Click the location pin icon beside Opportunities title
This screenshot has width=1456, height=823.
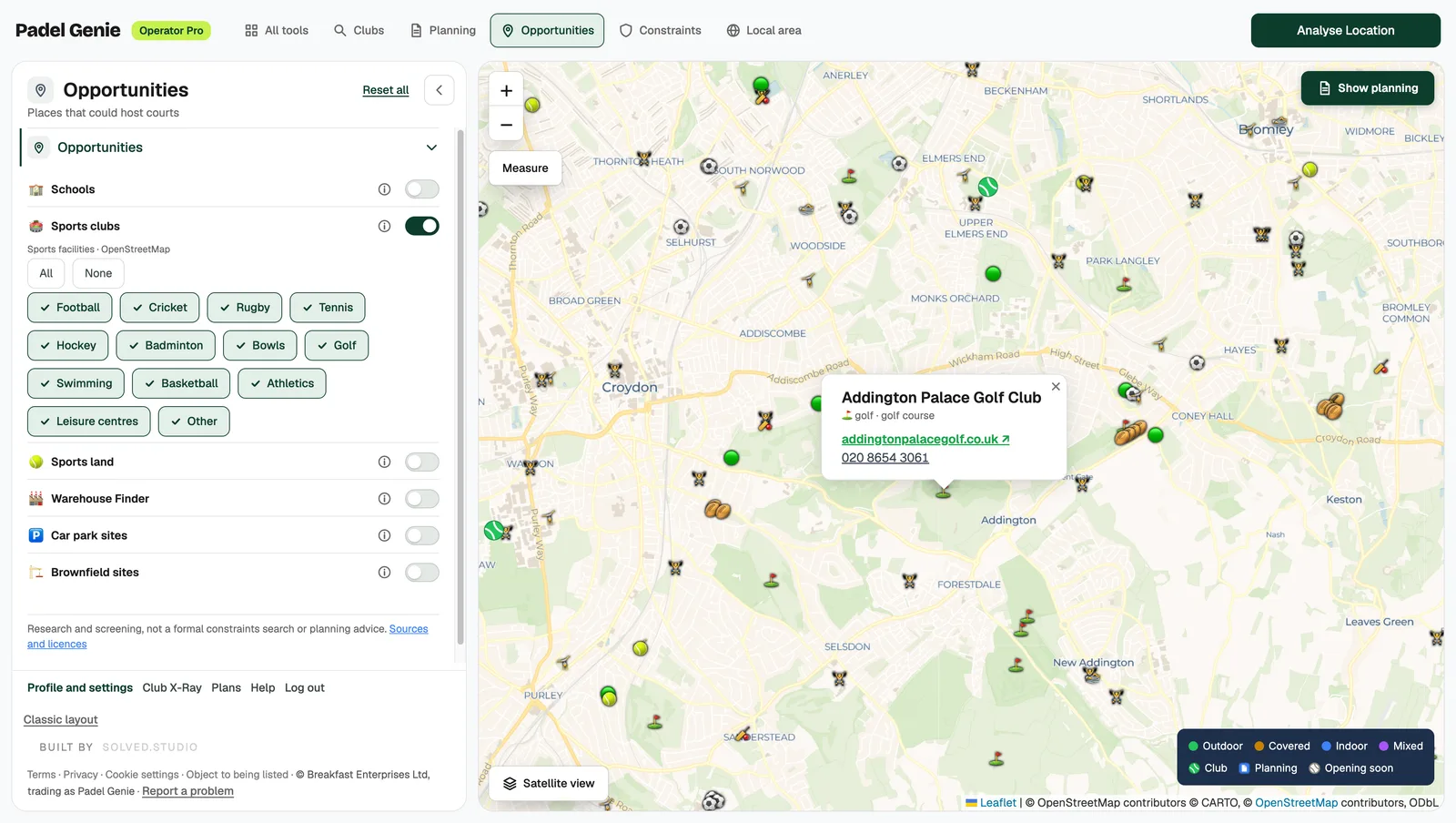40,90
